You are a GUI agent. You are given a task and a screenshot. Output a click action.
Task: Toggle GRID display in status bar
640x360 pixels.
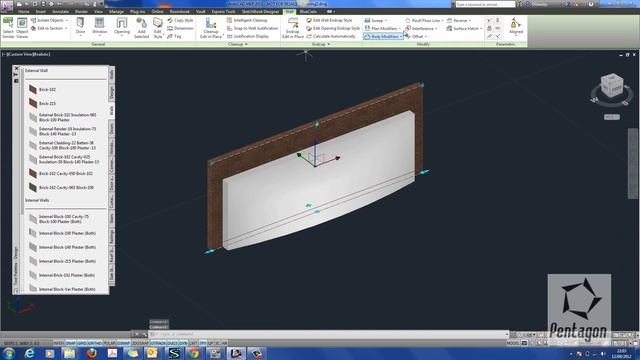tap(82, 343)
